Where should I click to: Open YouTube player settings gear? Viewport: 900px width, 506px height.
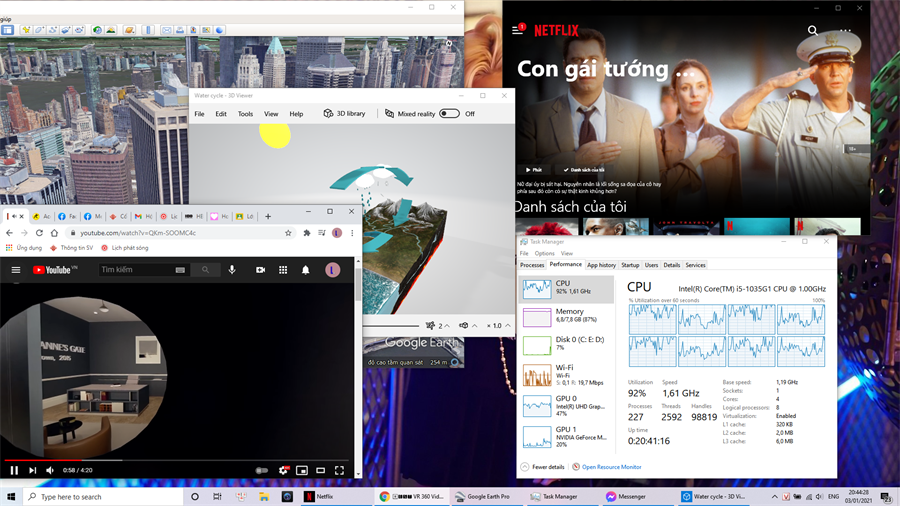283,470
